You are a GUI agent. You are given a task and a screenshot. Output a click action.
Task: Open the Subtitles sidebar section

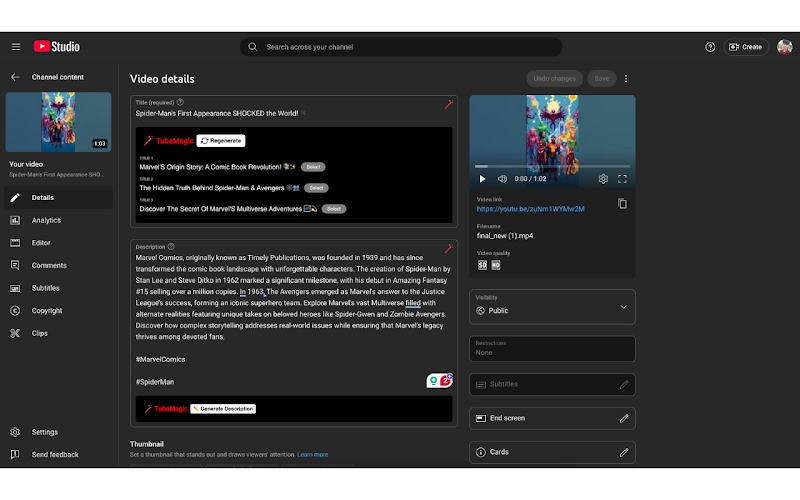point(58,288)
